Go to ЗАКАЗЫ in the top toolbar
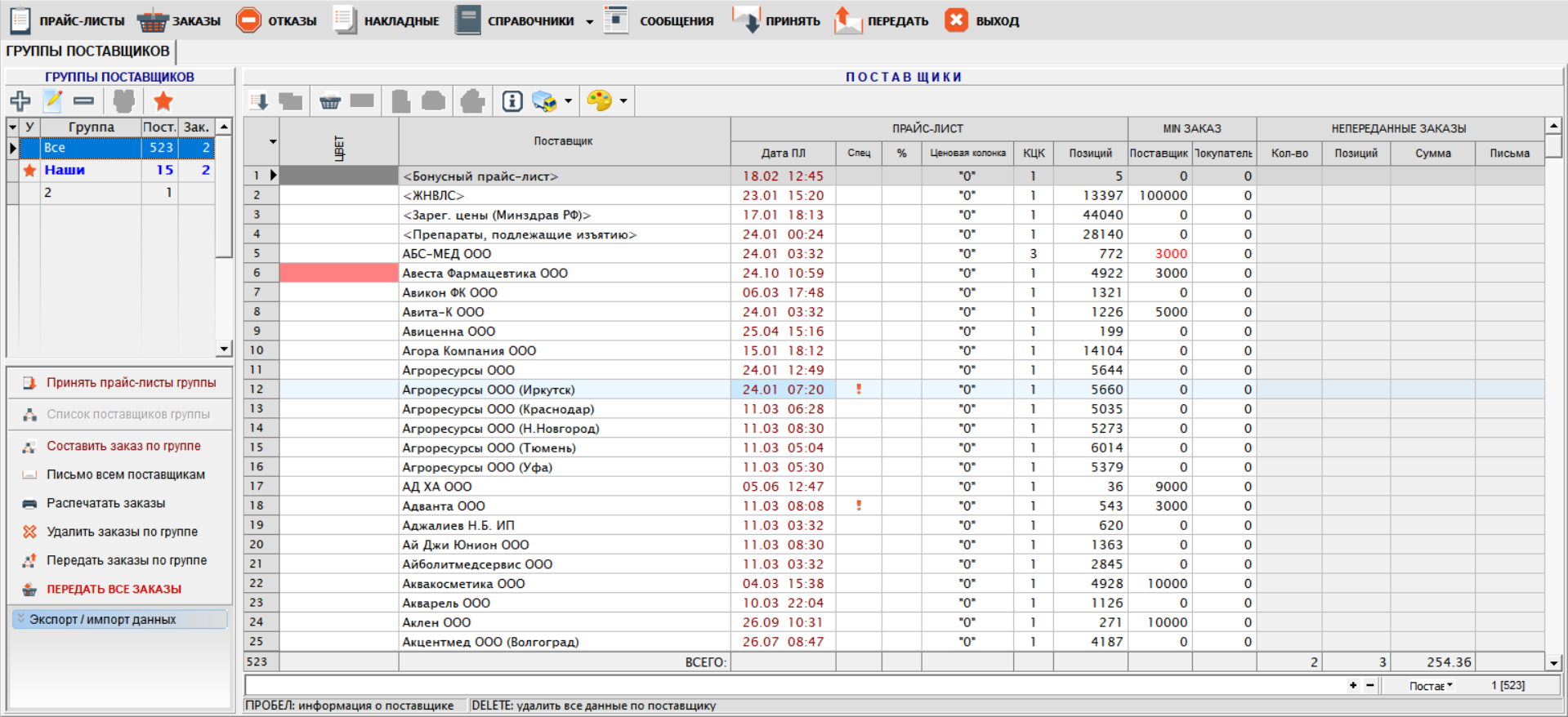1568x717 pixels. click(x=178, y=20)
